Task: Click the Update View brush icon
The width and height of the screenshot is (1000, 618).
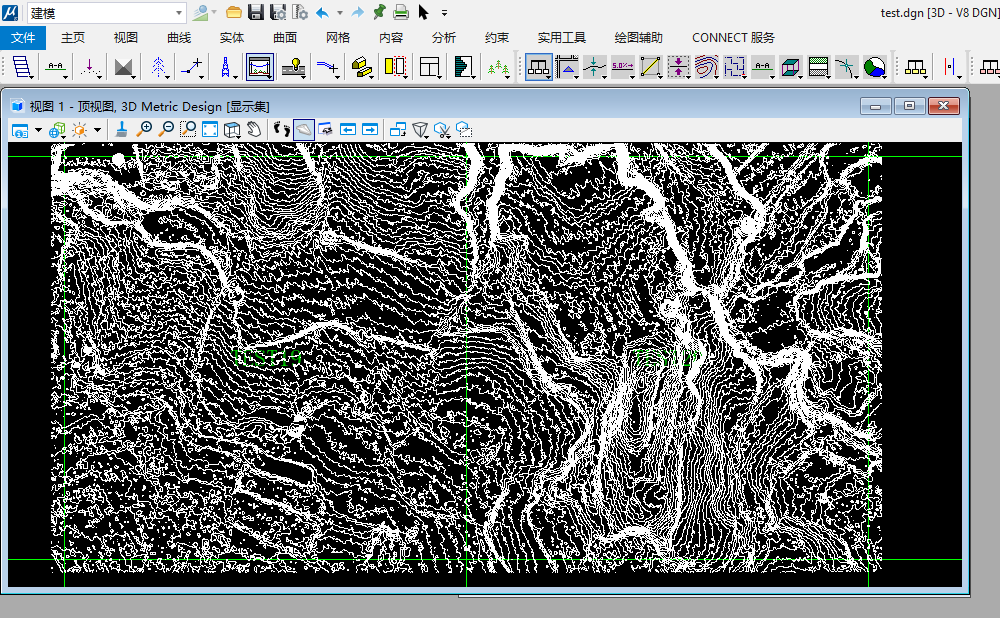Action: [121, 129]
